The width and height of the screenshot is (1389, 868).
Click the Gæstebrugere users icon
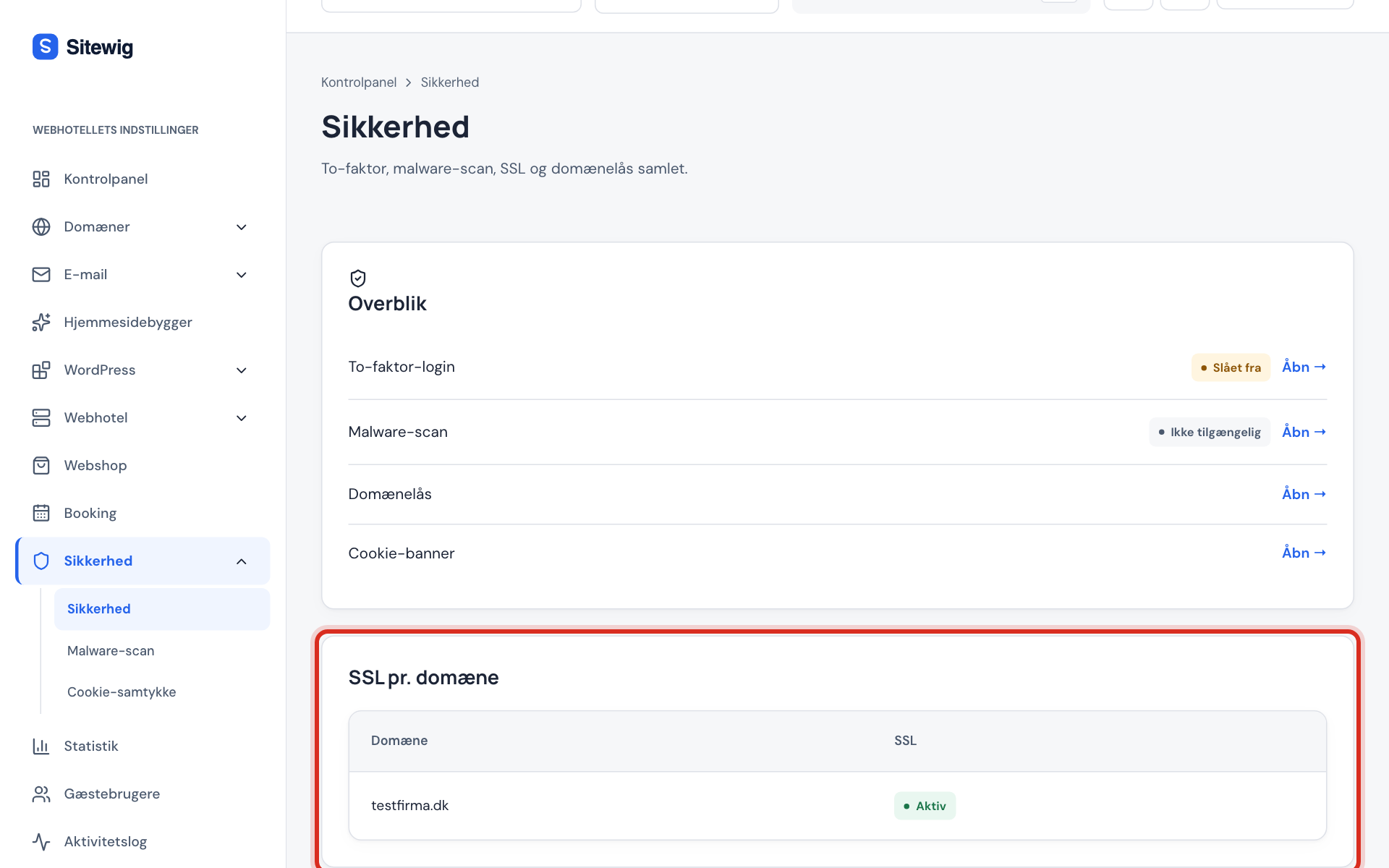pyautogui.click(x=41, y=793)
